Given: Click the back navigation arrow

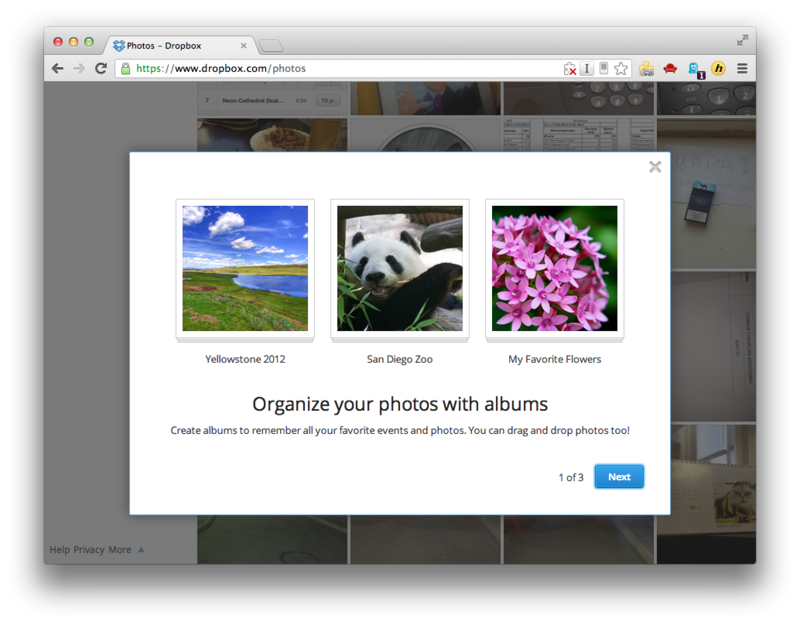Looking at the screenshot, I should [57, 68].
